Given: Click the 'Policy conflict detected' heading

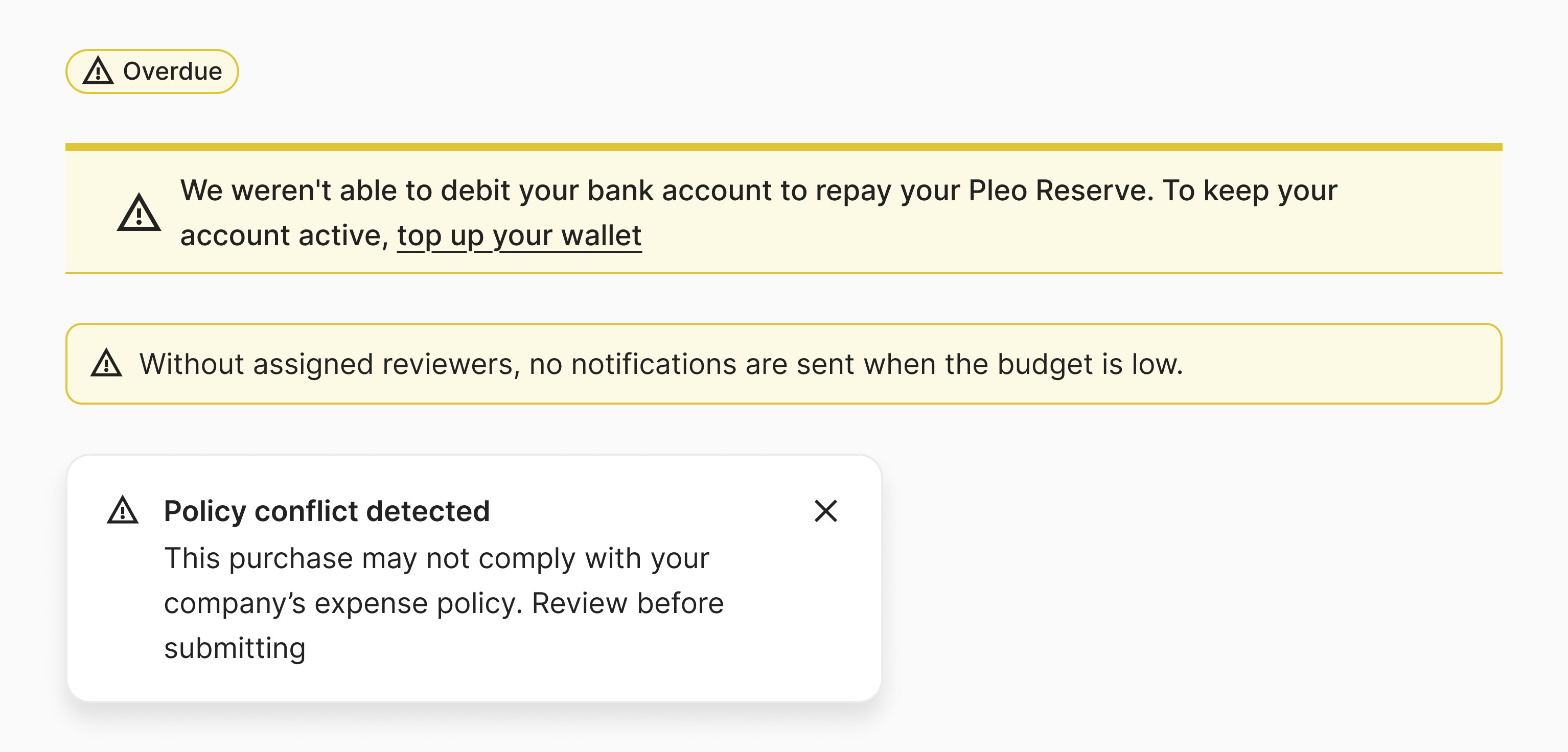Looking at the screenshot, I should click(x=326, y=511).
